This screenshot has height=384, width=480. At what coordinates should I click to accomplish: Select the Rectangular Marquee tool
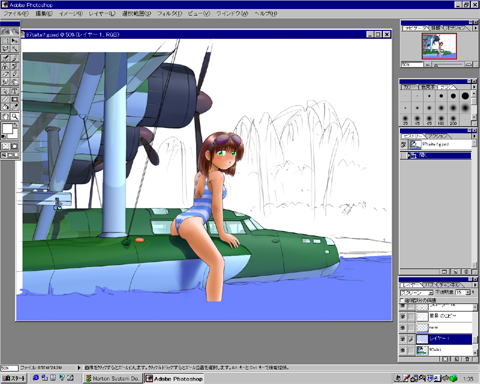click(6, 40)
